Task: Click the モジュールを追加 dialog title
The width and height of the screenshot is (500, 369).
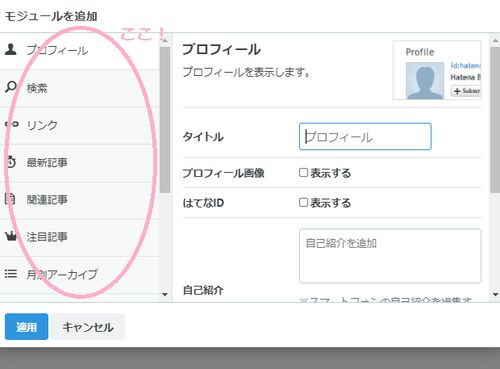Action: click(51, 16)
